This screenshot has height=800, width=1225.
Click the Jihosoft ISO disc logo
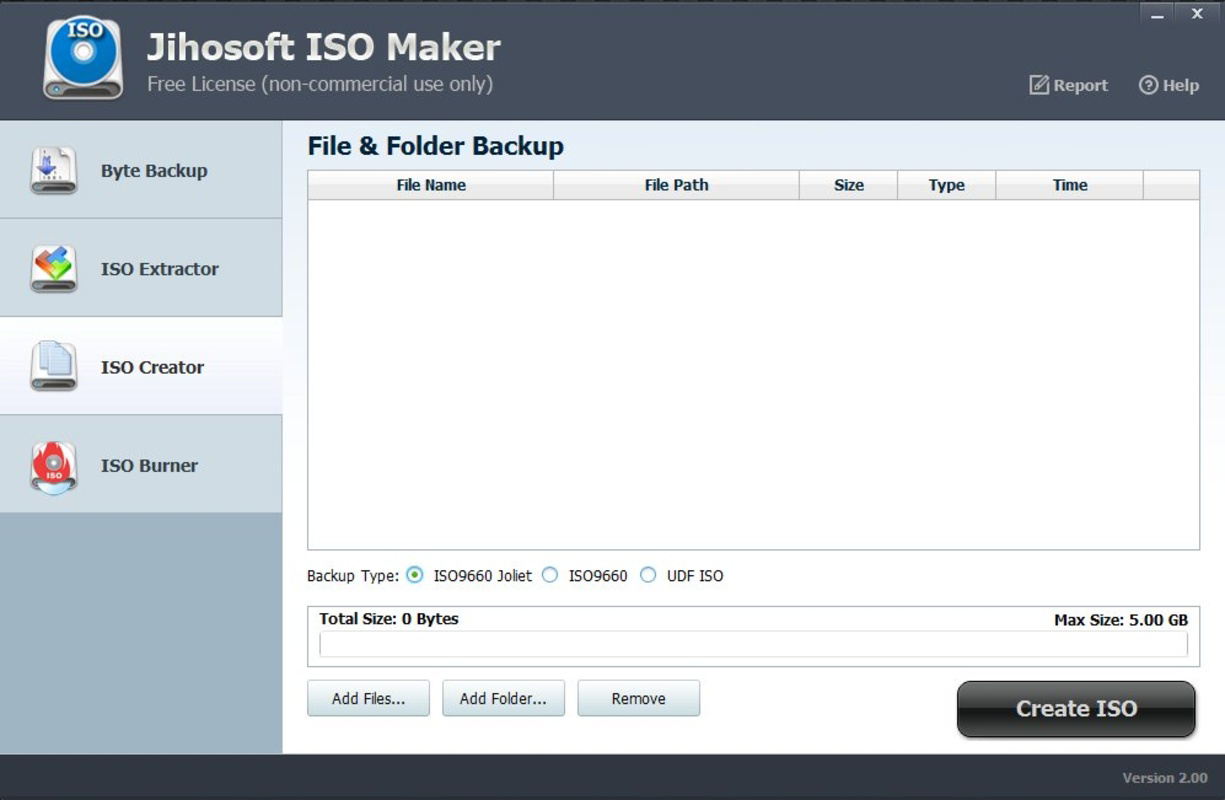(83, 58)
